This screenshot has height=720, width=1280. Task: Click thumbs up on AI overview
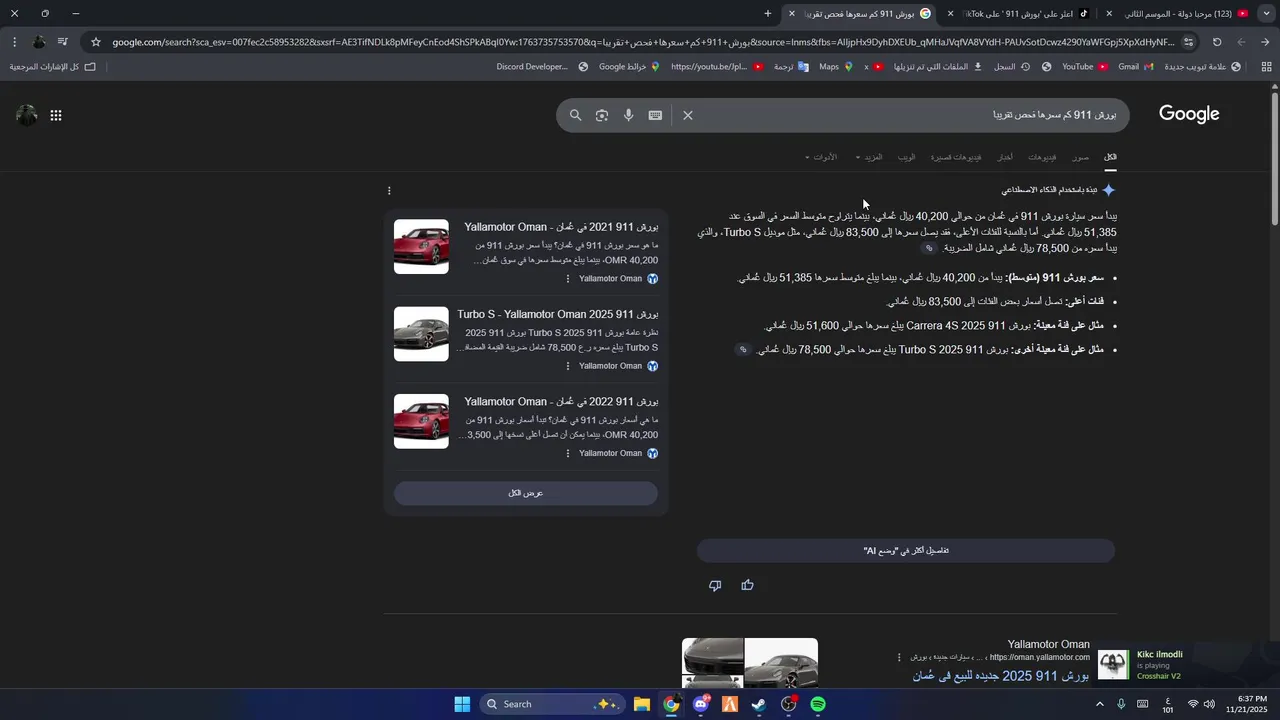747,585
